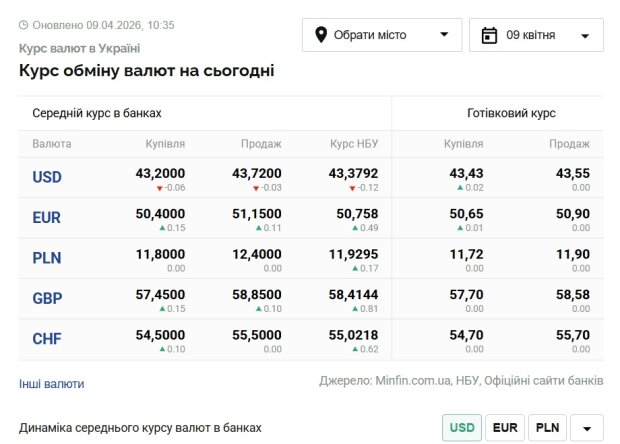This screenshot has height=444, width=620.
Task: Select the 'Готівковий курс' header
Action: (511, 113)
